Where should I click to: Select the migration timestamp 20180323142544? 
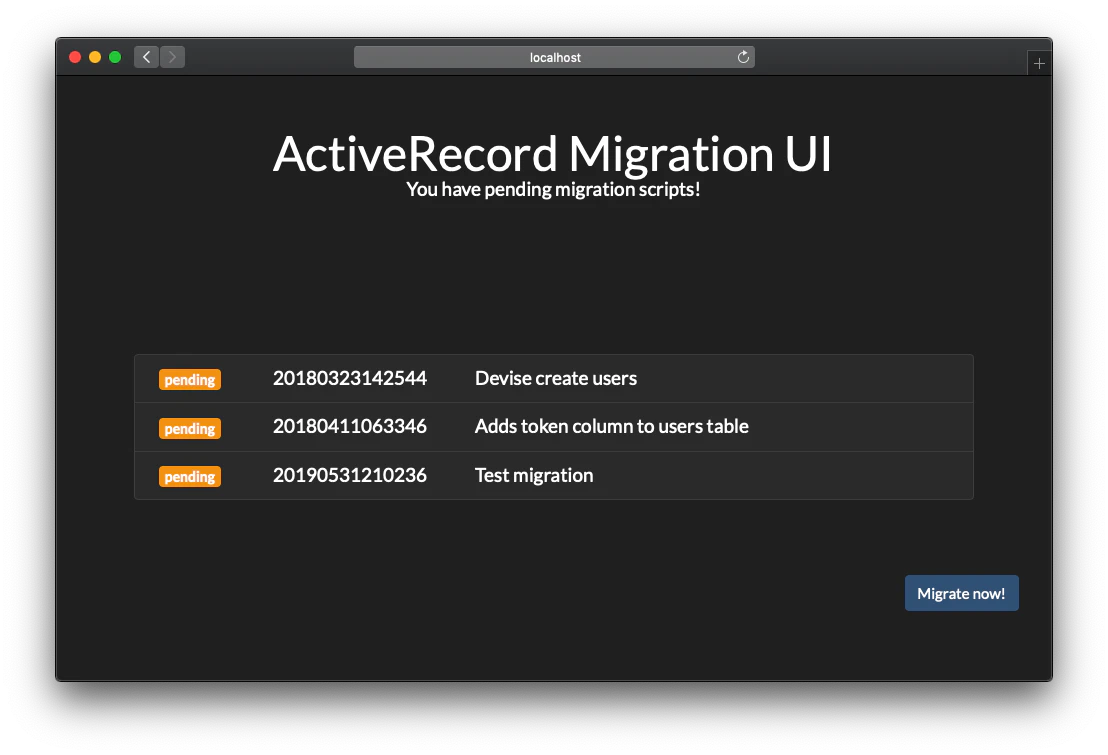pos(350,379)
